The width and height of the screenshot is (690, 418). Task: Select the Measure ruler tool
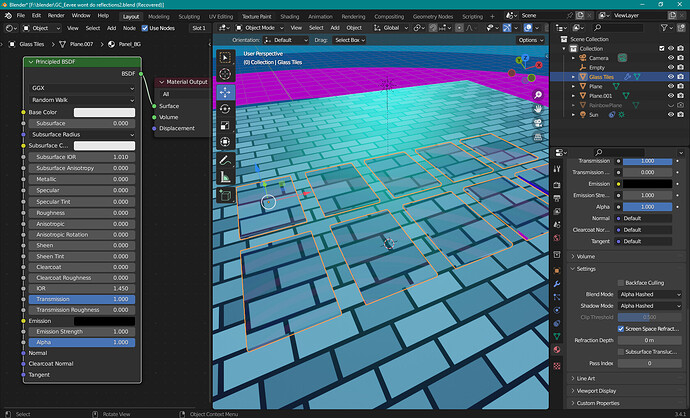pos(225,177)
